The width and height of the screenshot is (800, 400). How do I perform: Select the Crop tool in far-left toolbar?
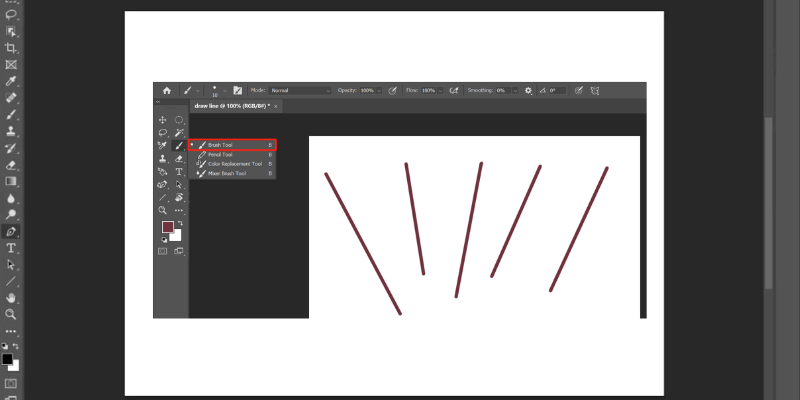(11, 47)
